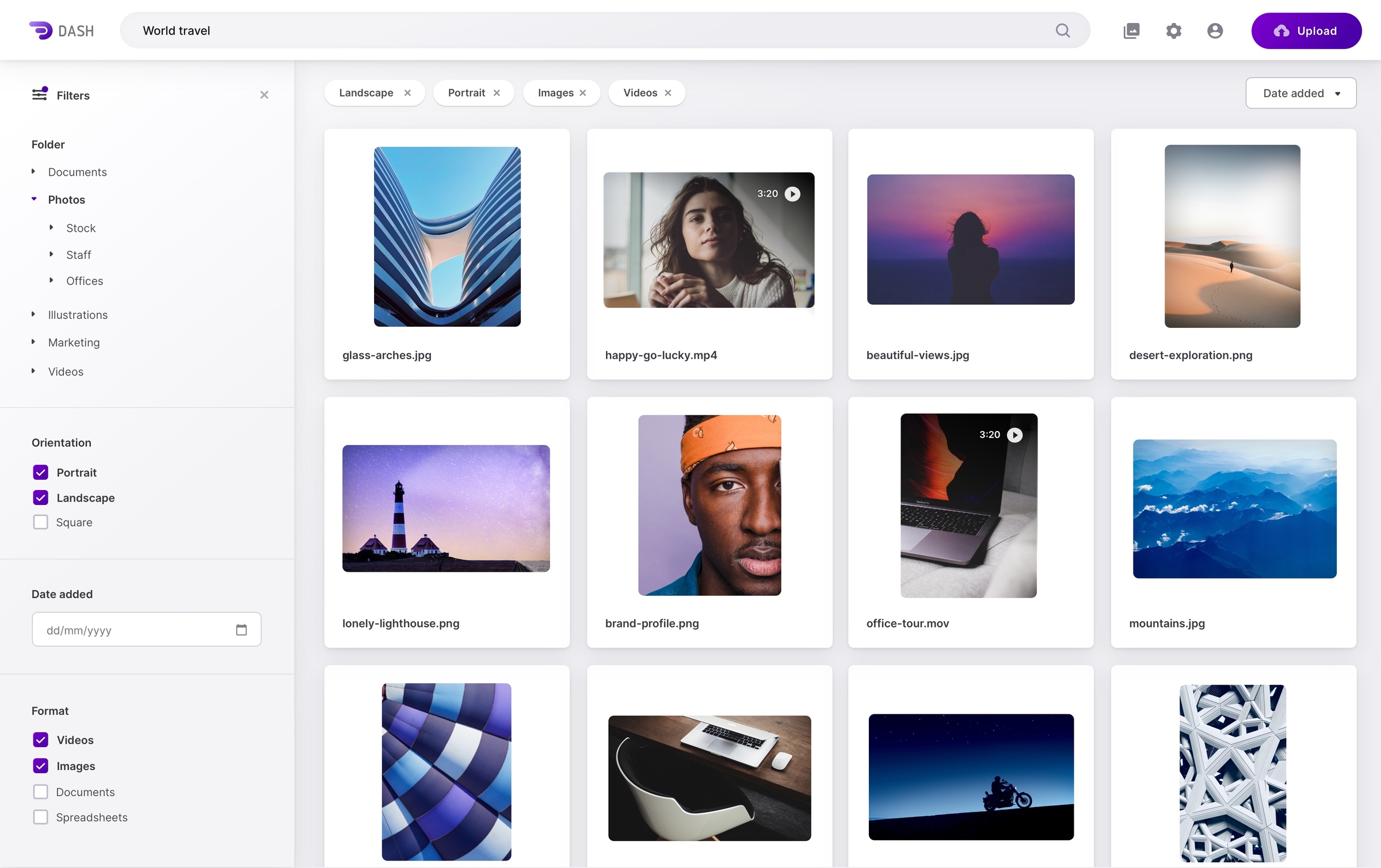The width and height of the screenshot is (1381, 868).
Task: Close the Filters panel
Action: point(264,94)
